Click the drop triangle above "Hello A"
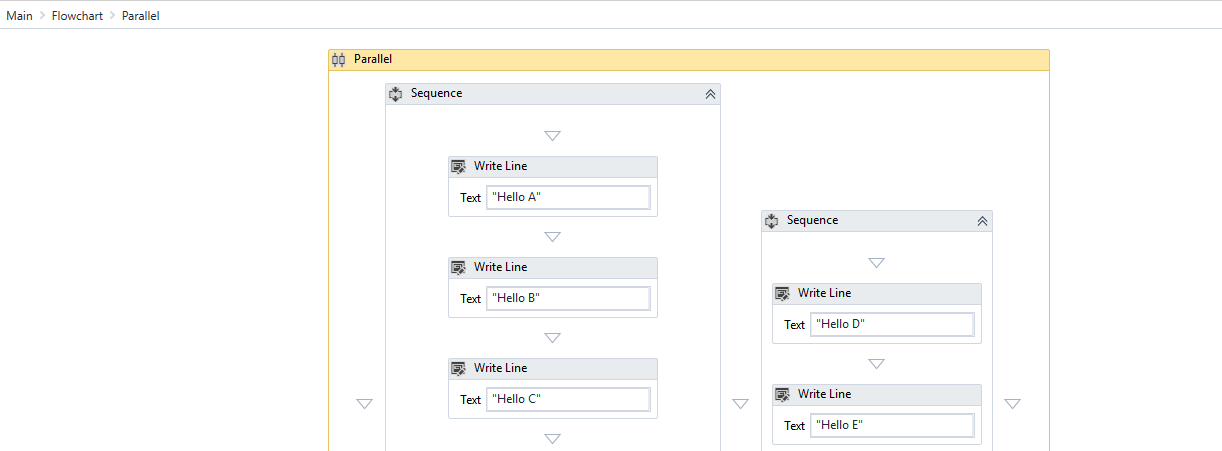Screen dimensions: 1222x451 pyautogui.click(x=552, y=136)
